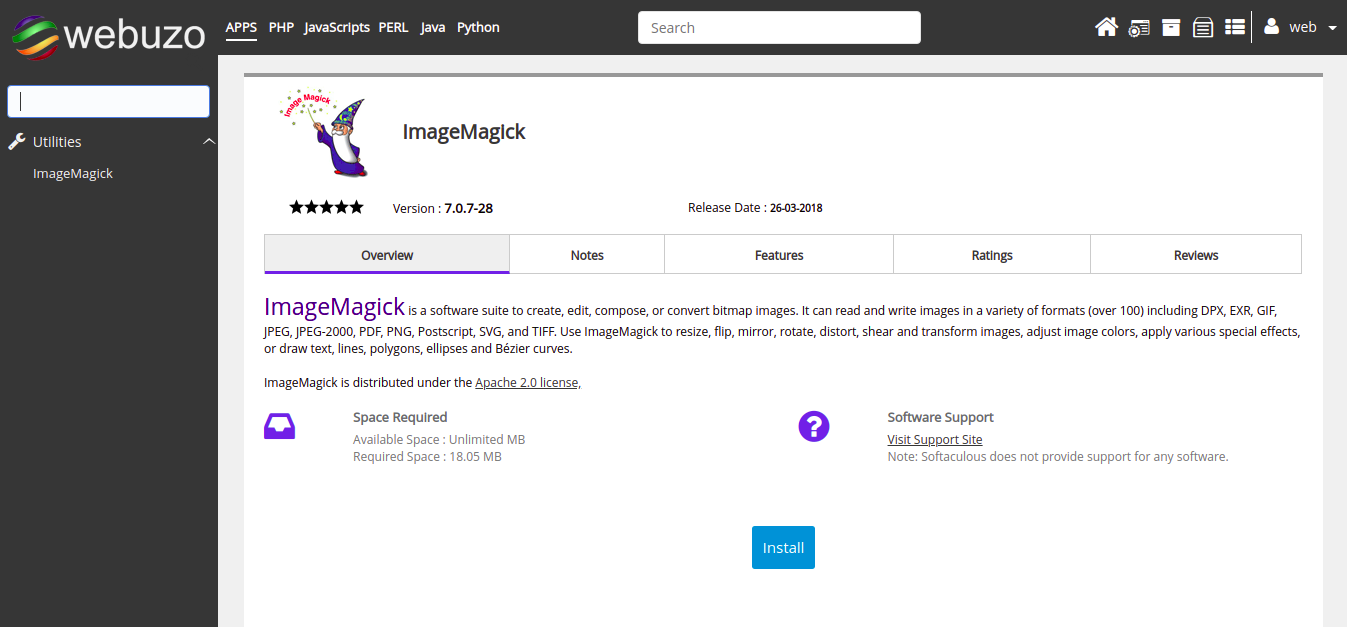
Task: Click the Space Required heading
Action: (400, 417)
